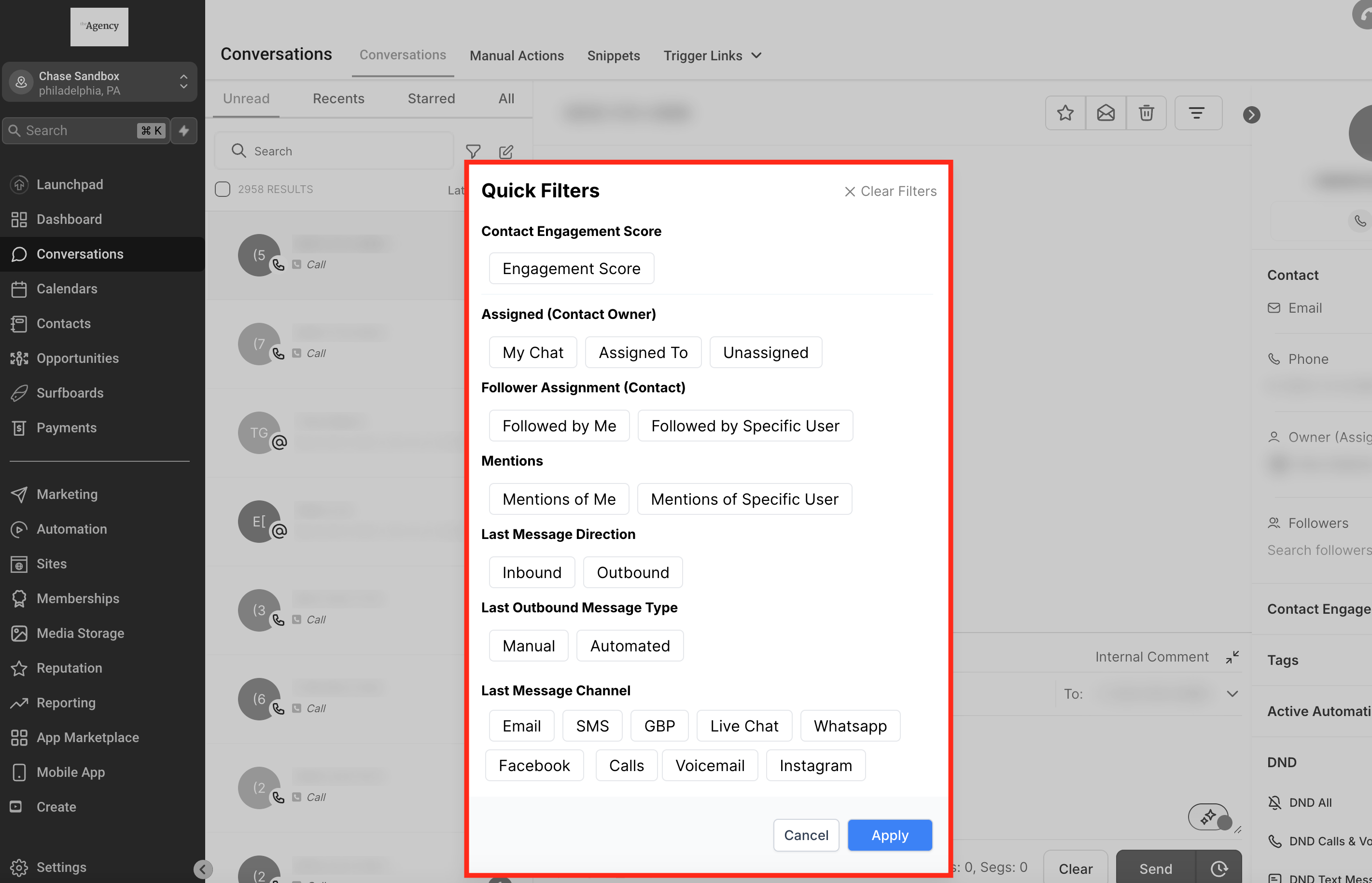Click the lightning bolt quick actions icon

(184, 131)
